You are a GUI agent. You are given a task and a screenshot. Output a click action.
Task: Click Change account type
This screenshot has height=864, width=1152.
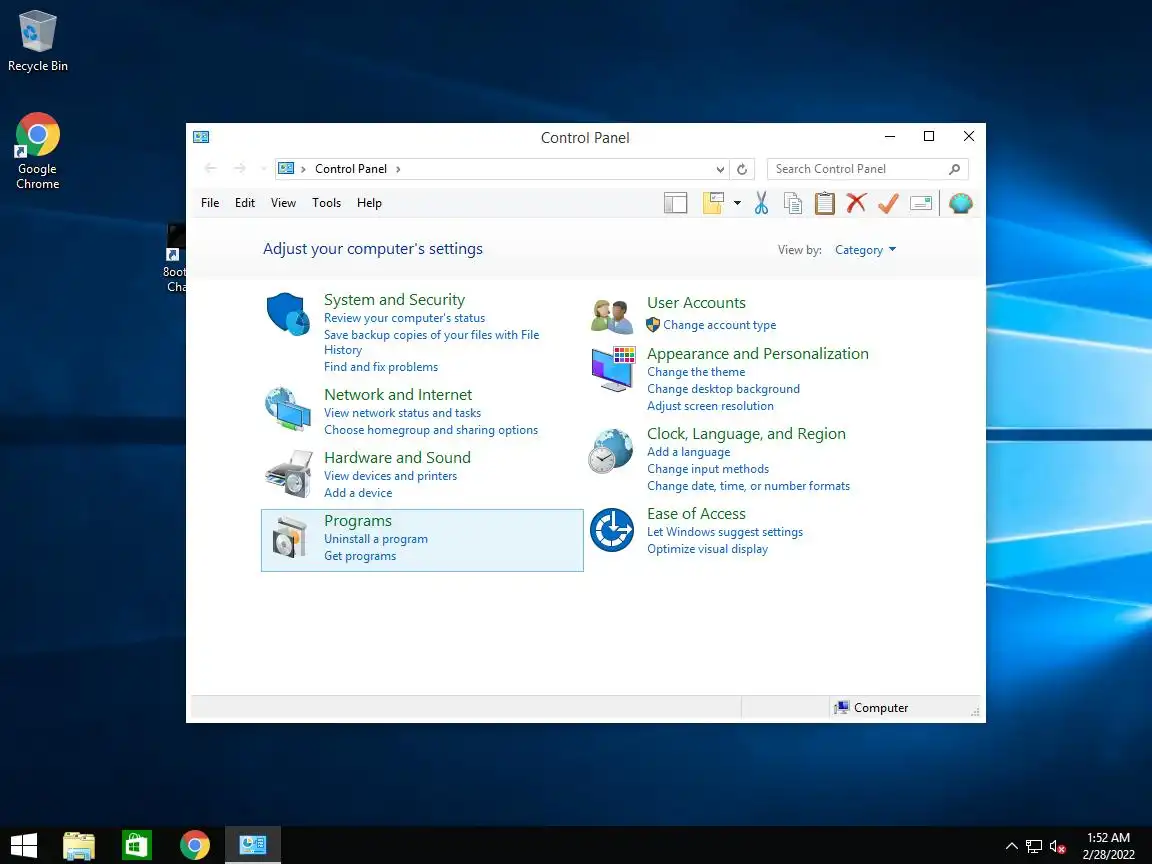pos(720,325)
